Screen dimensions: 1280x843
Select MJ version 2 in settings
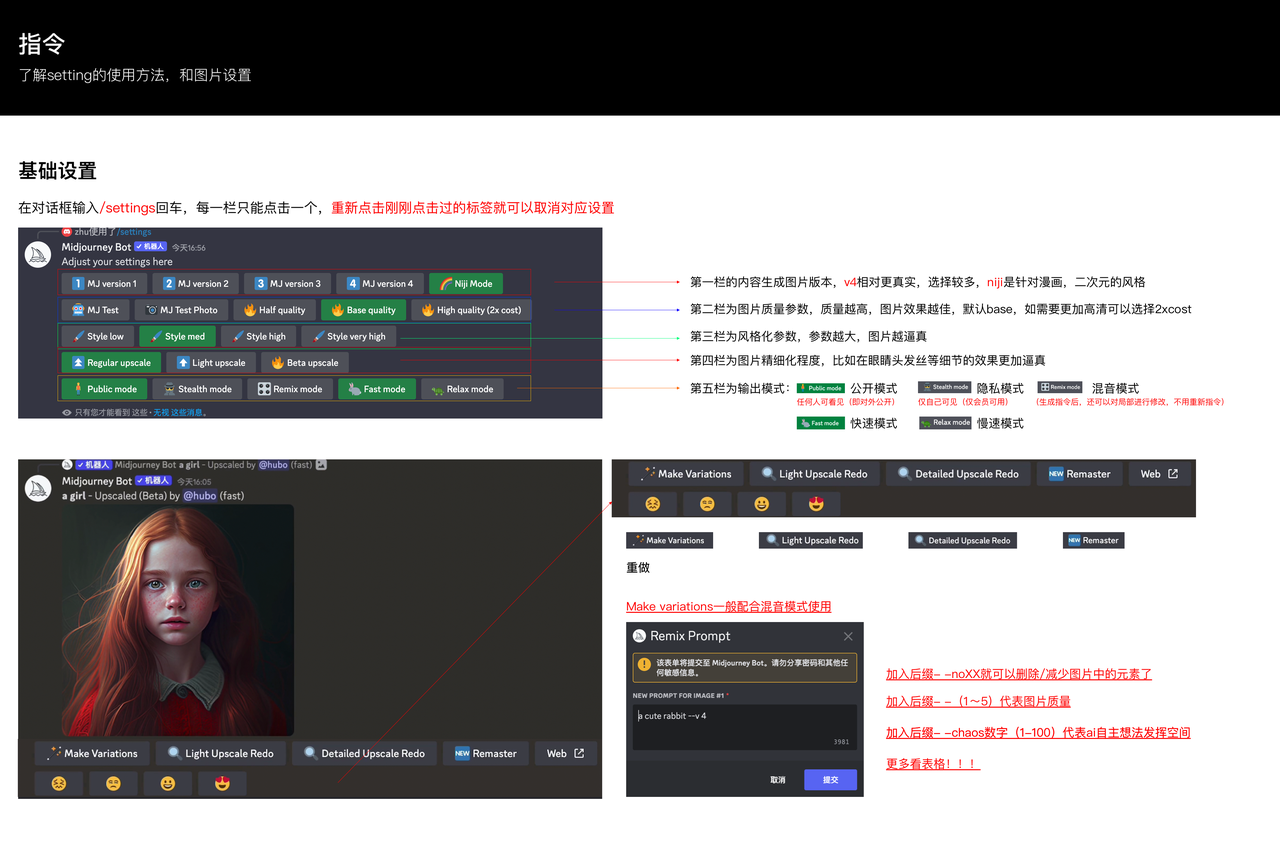(x=196, y=283)
